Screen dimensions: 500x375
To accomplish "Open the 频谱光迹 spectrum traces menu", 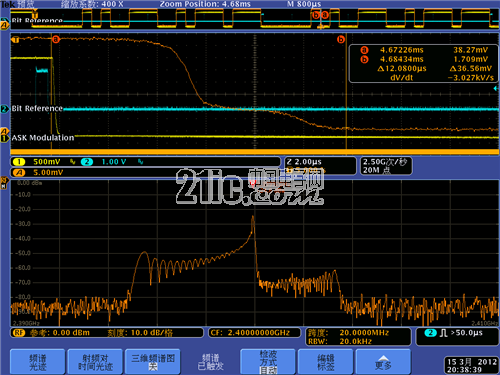I will [x=38, y=362].
